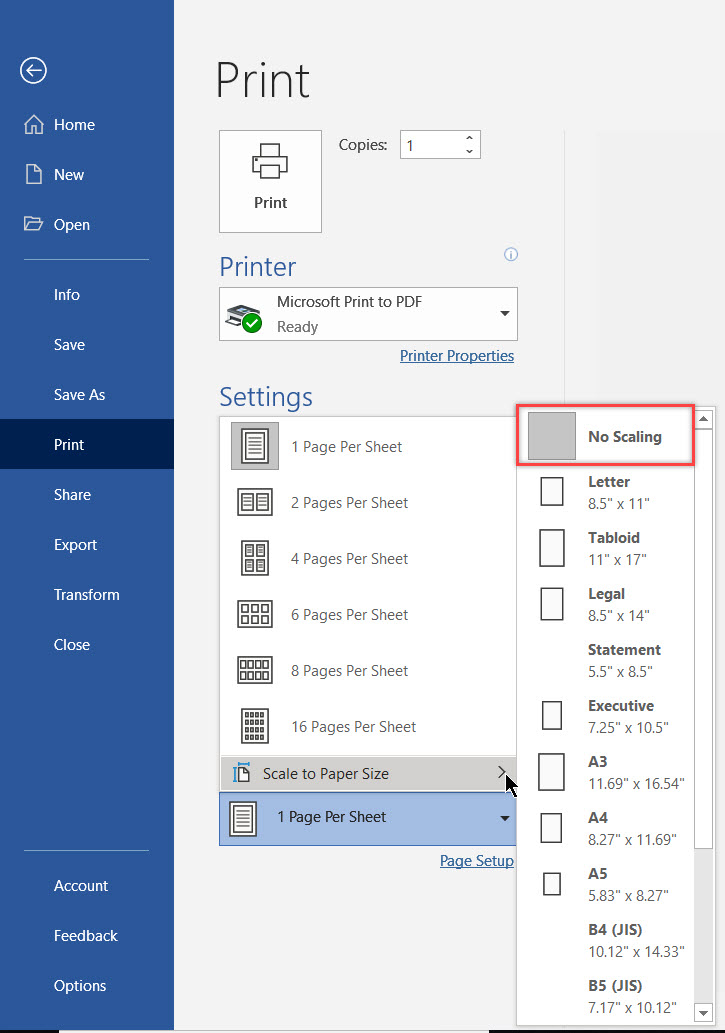This screenshot has width=725, height=1033.
Task: Select the 6 Pages Per Sheet icon
Action: click(x=255, y=614)
